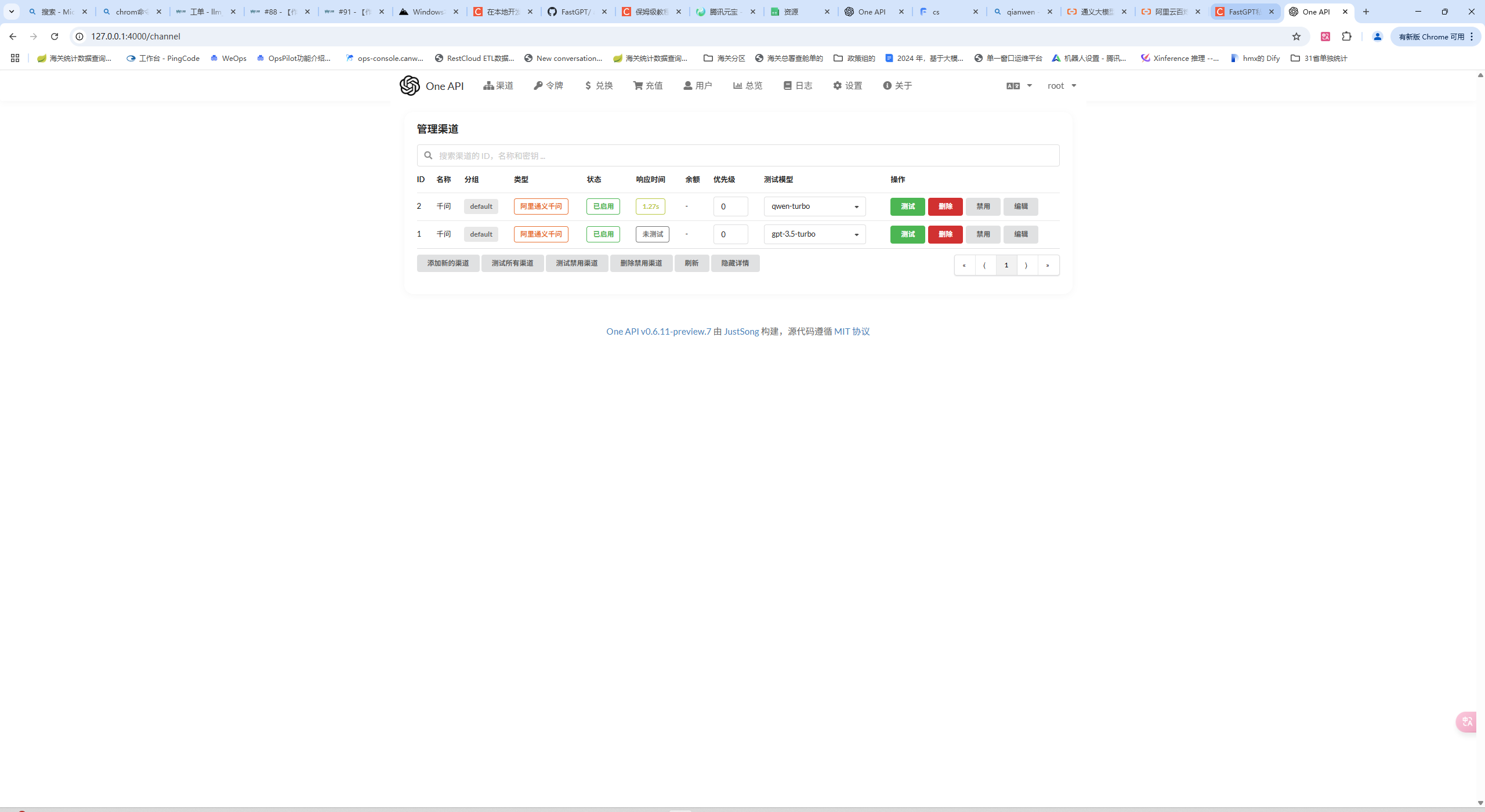Focus the channel search input field
The image size is (1485, 812).
tap(738, 155)
